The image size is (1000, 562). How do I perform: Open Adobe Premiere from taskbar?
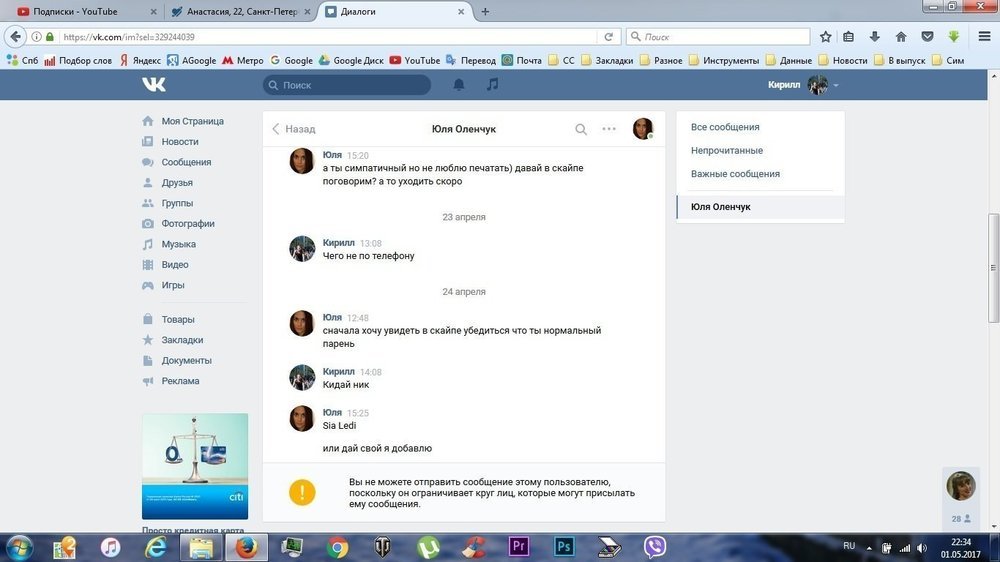click(518, 547)
